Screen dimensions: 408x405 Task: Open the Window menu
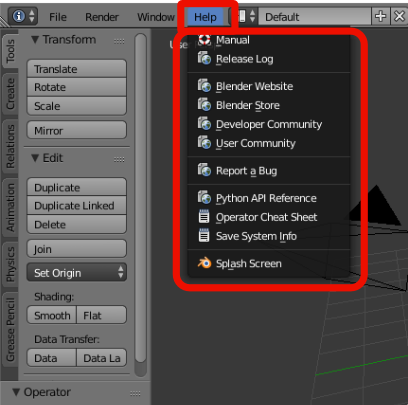click(x=156, y=17)
